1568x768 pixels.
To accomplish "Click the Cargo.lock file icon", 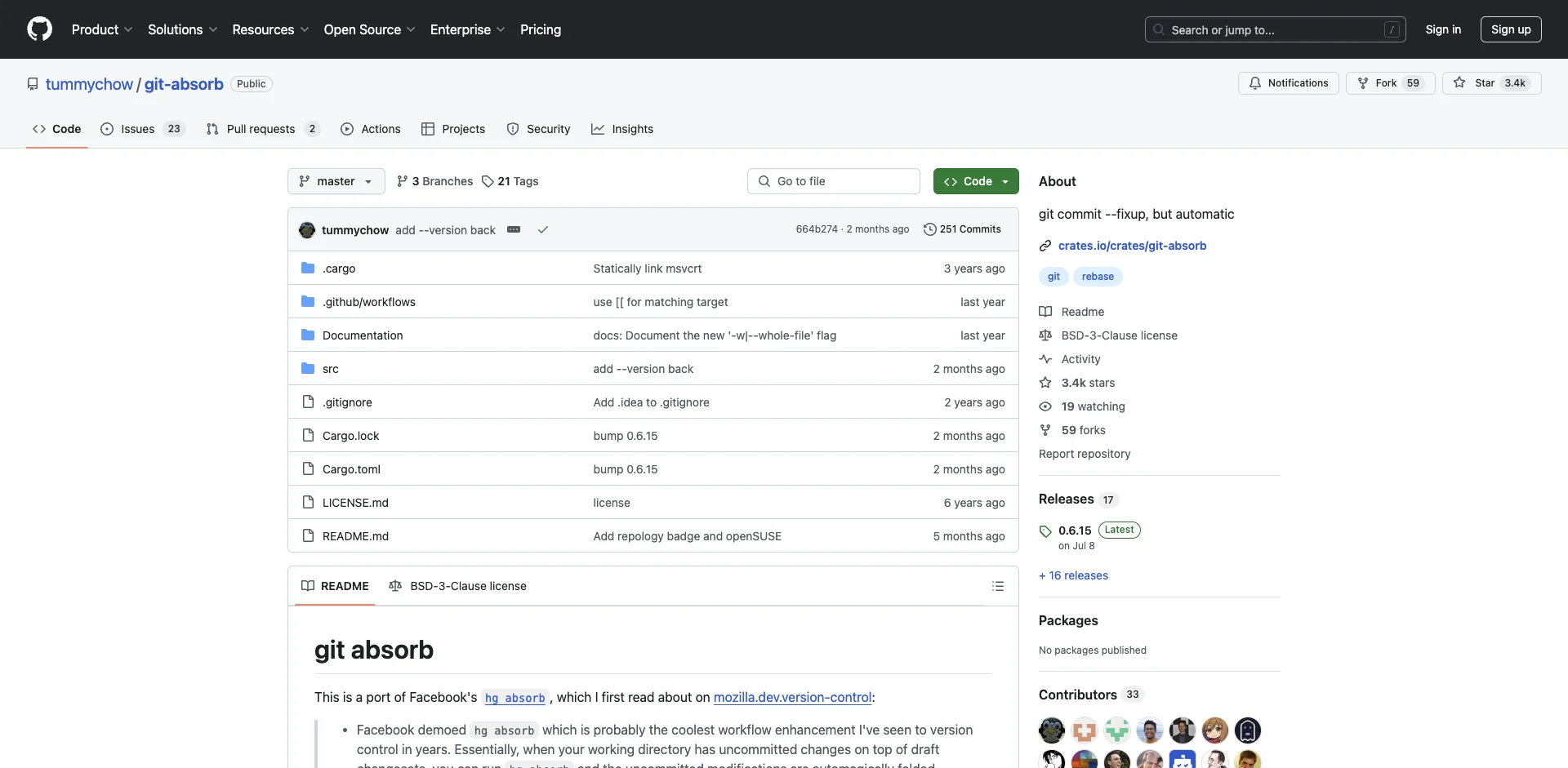I will (308, 435).
